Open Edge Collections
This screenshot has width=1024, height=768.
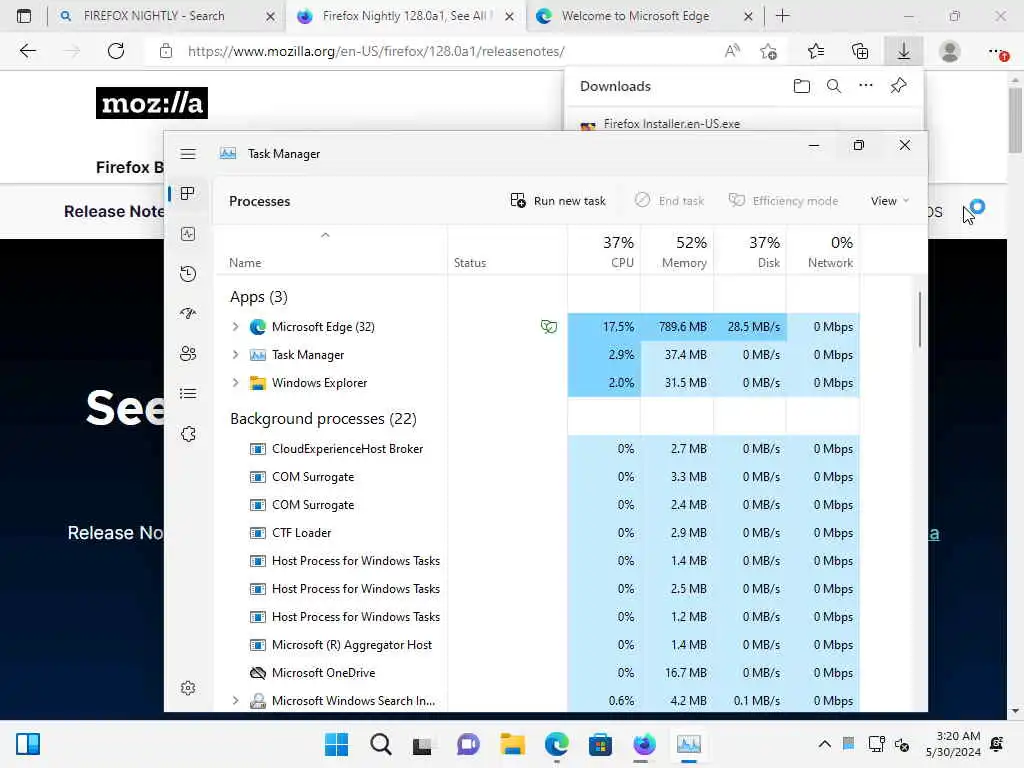coord(860,51)
